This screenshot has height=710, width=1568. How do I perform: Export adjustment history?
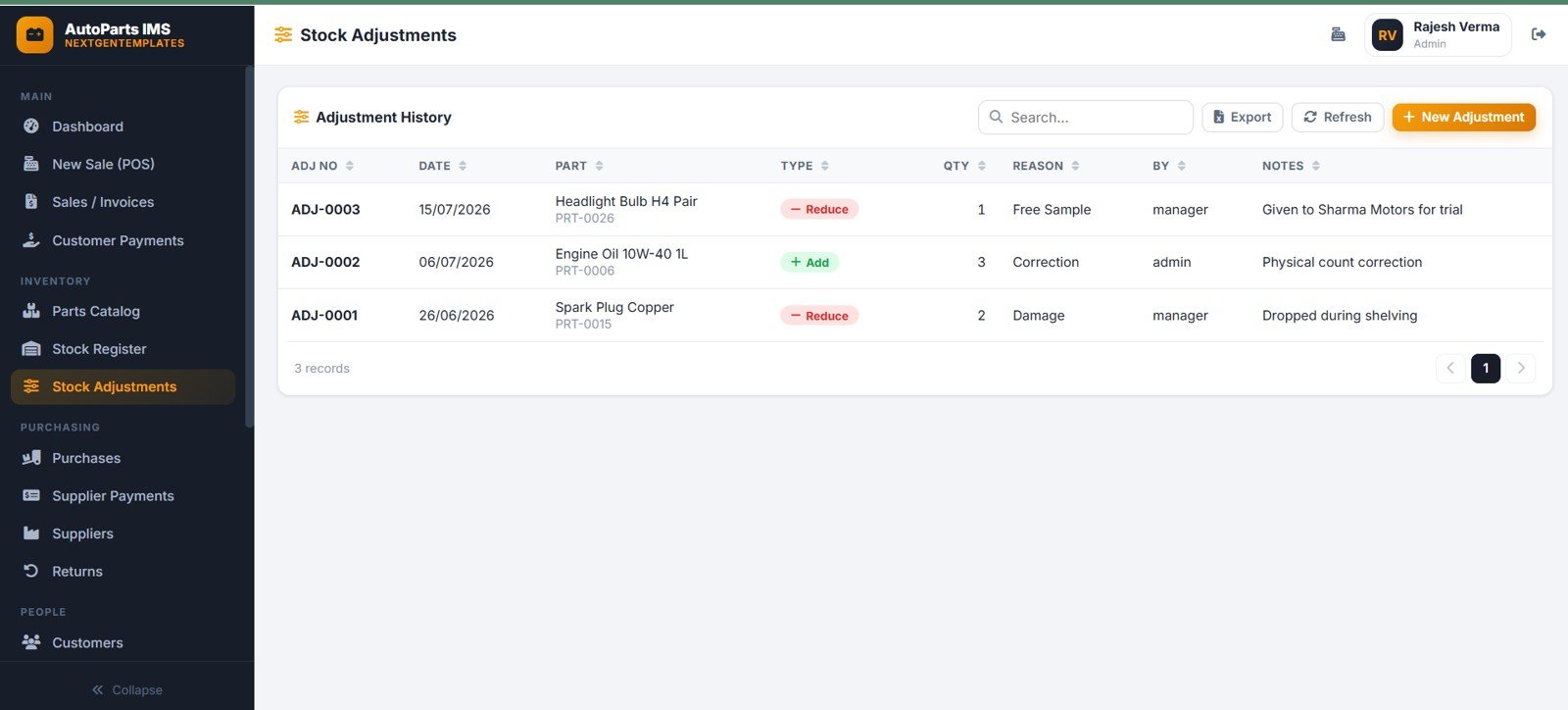click(x=1242, y=117)
